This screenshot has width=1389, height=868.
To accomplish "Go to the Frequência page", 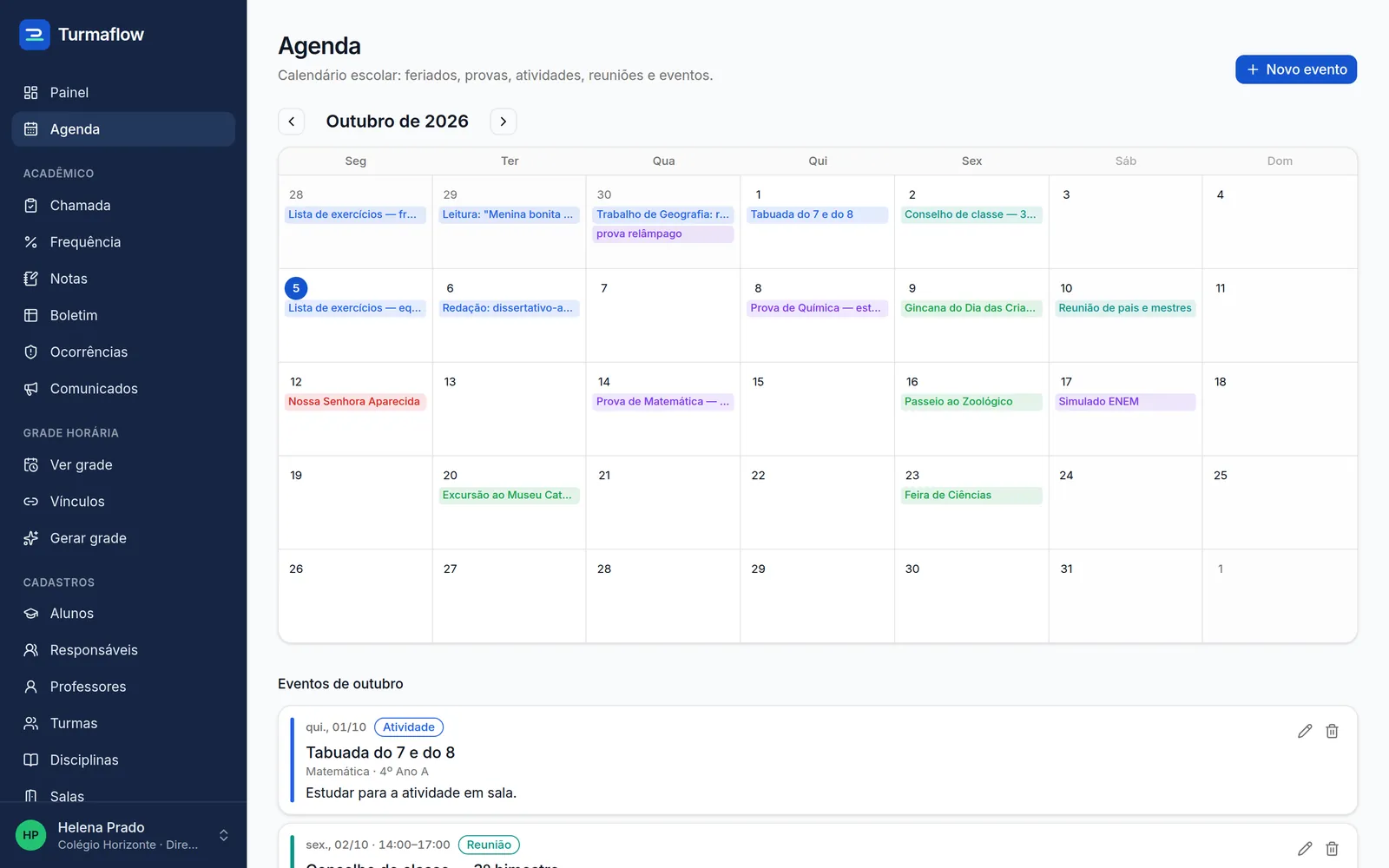I will (x=123, y=242).
